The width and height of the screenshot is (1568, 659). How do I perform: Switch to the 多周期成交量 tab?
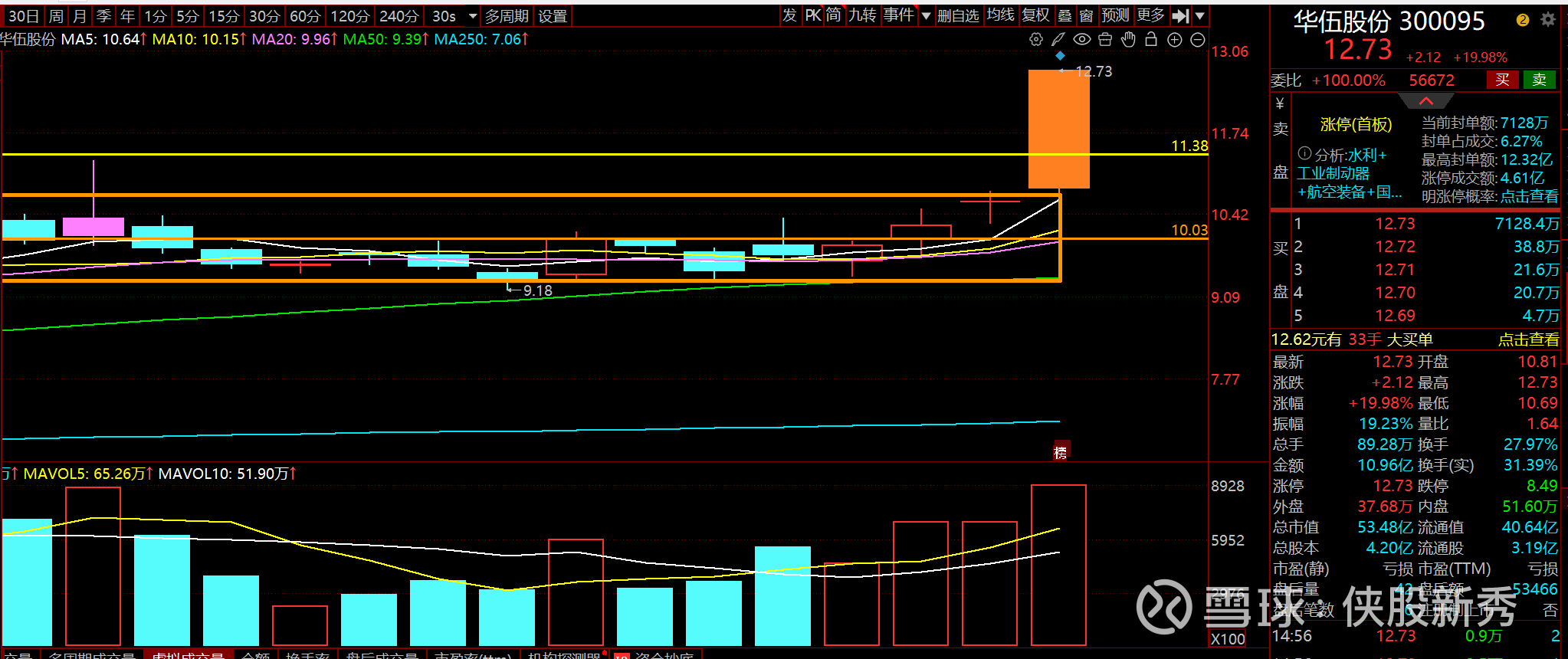click(x=93, y=655)
